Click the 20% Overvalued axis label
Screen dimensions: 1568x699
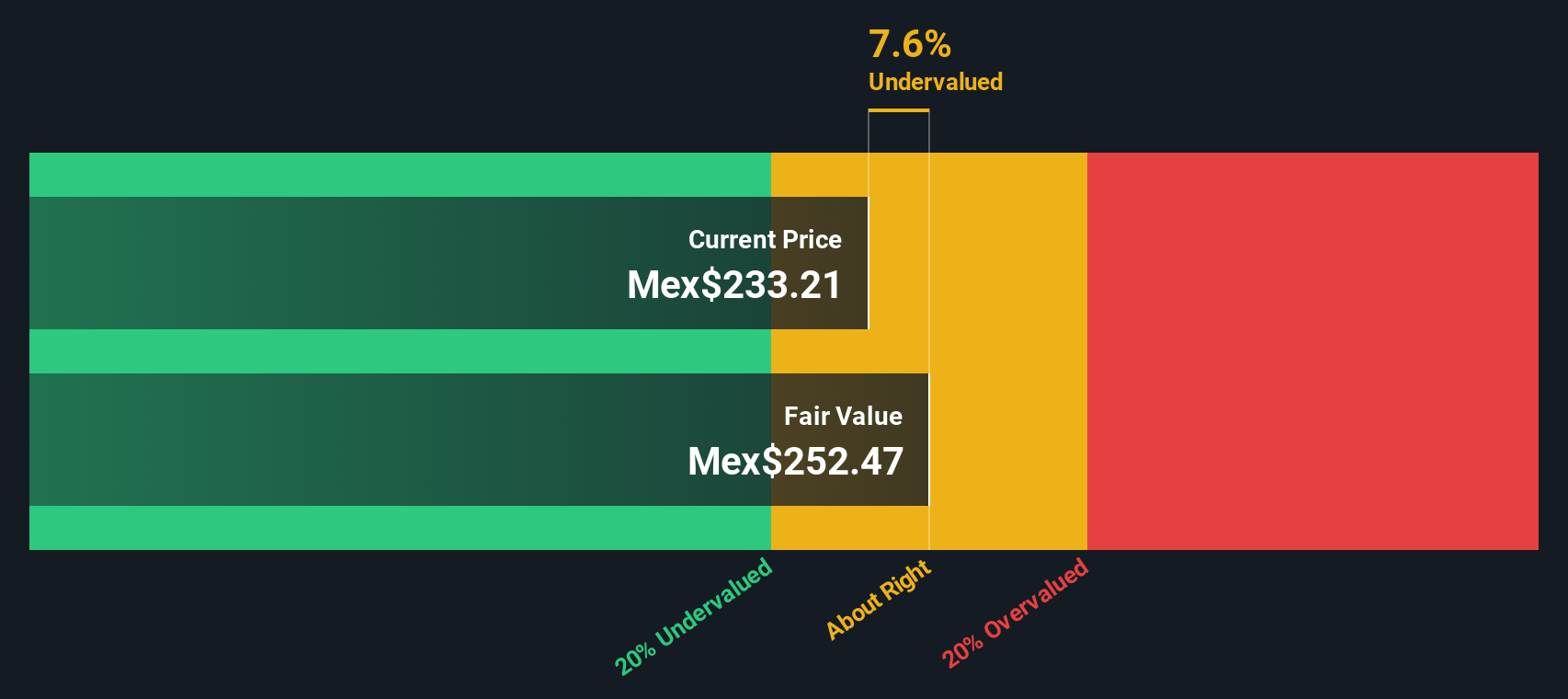coord(1015,613)
